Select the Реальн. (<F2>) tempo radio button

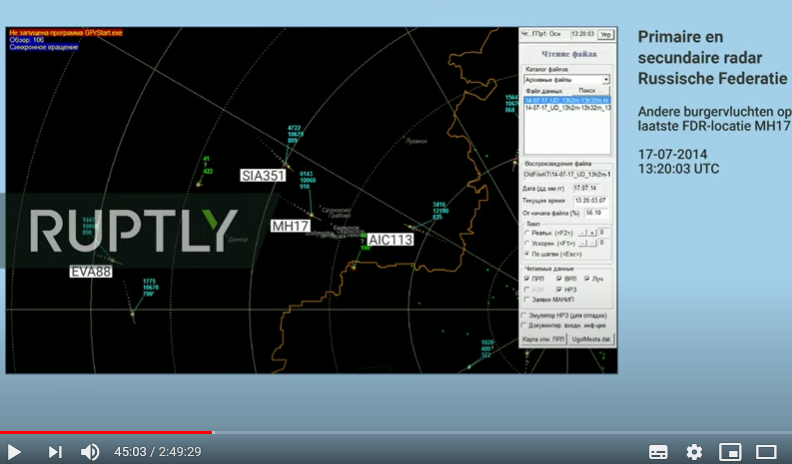click(x=527, y=233)
